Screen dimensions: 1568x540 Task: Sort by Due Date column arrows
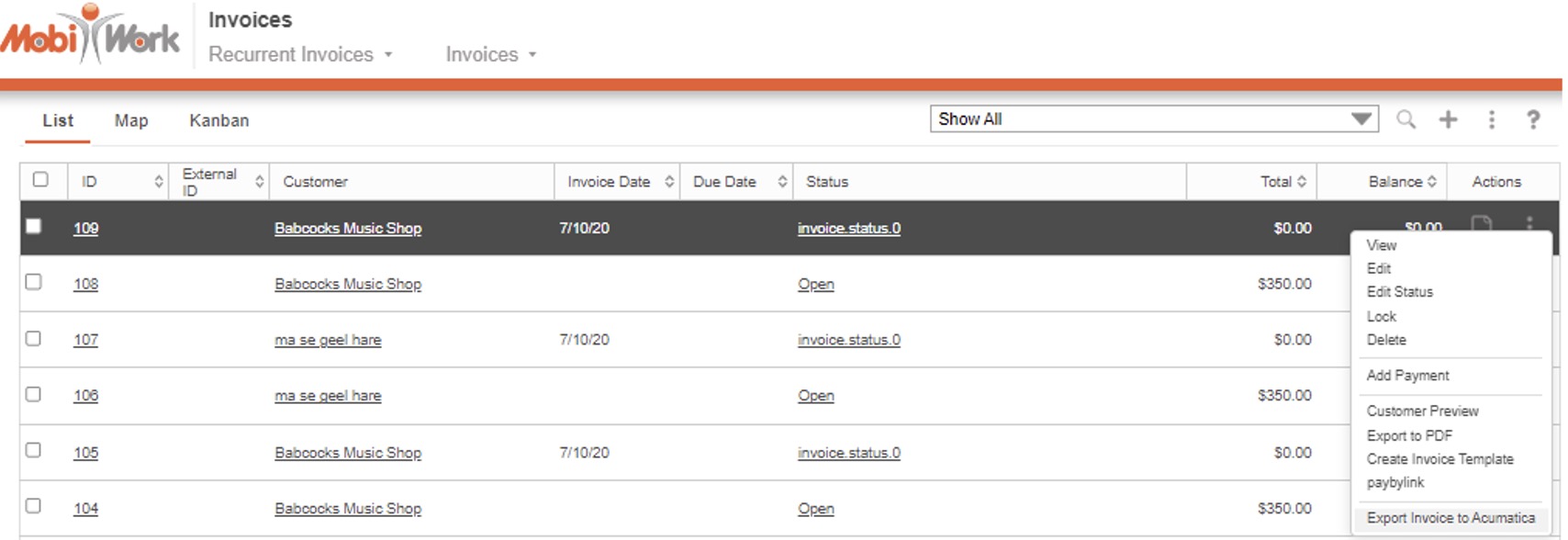pyautogui.click(x=782, y=182)
